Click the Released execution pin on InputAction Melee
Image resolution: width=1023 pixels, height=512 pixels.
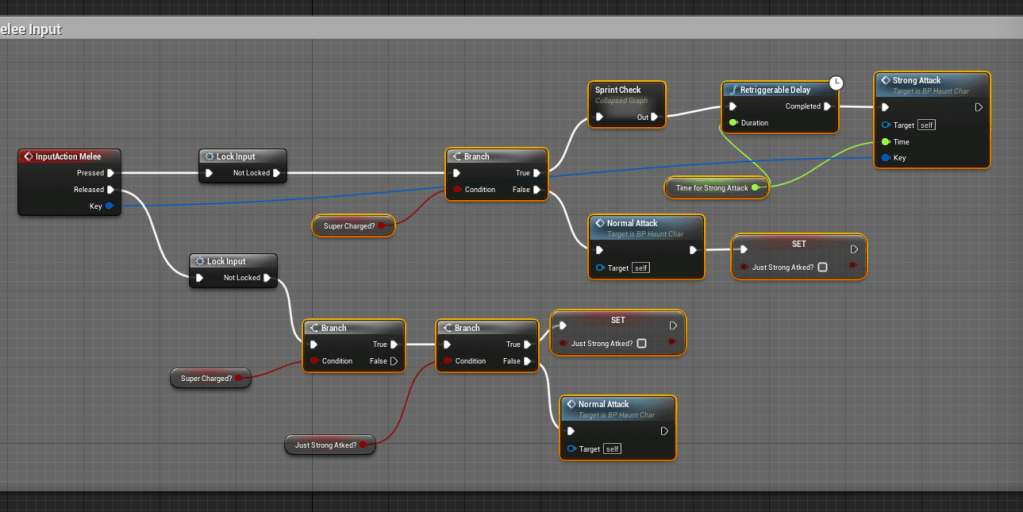coord(110,189)
